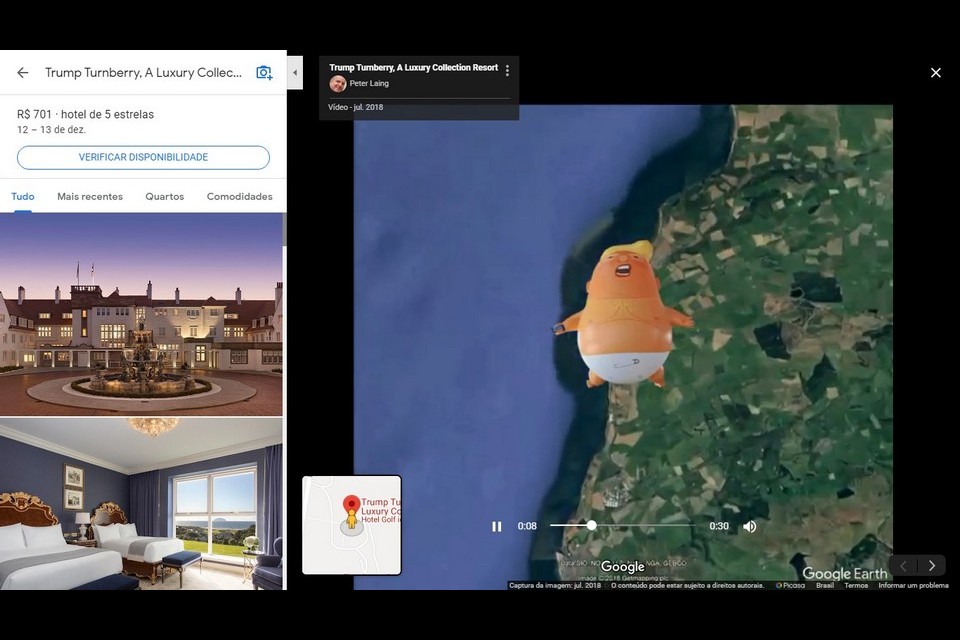Go back using the arrow beside Trump Turnberry title

pos(23,73)
